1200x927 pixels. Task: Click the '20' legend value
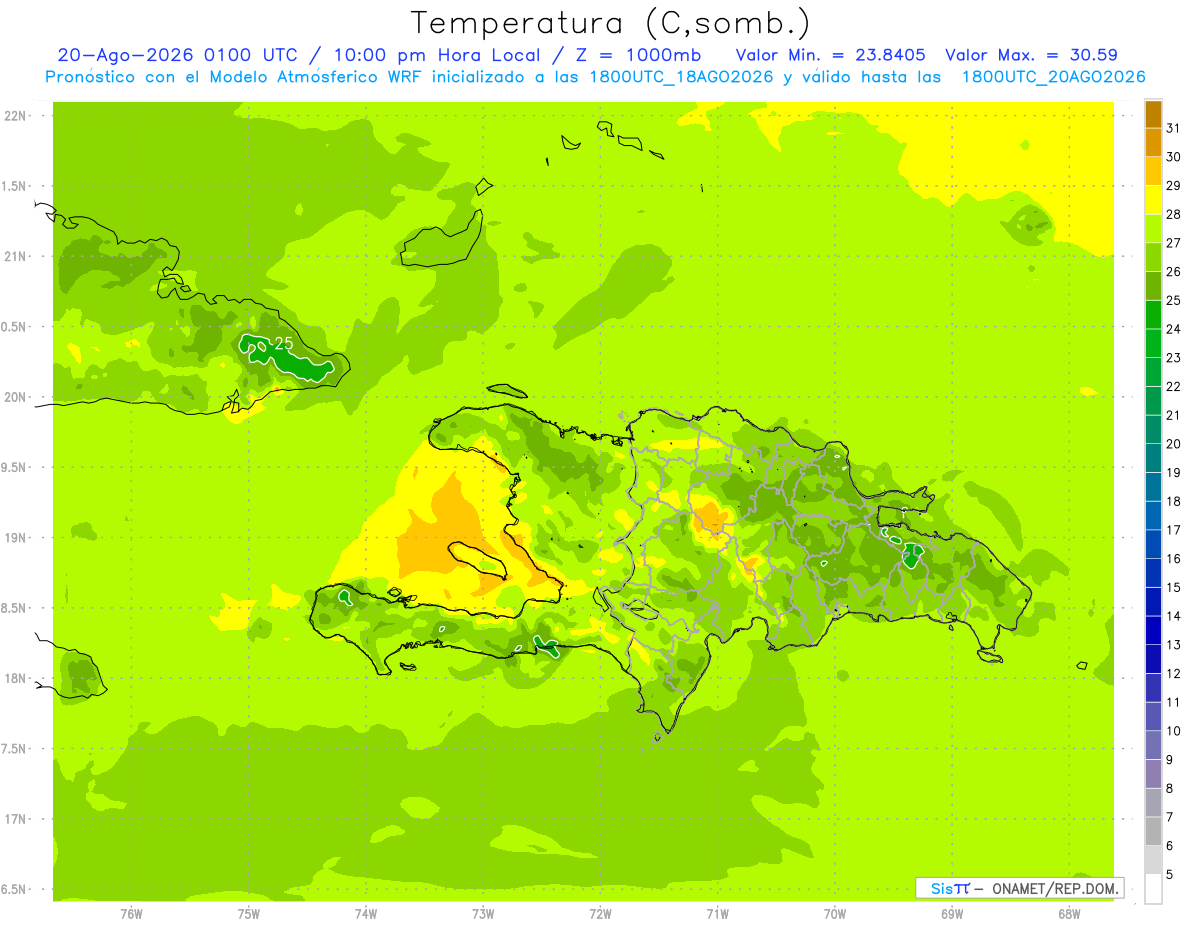pos(1174,444)
